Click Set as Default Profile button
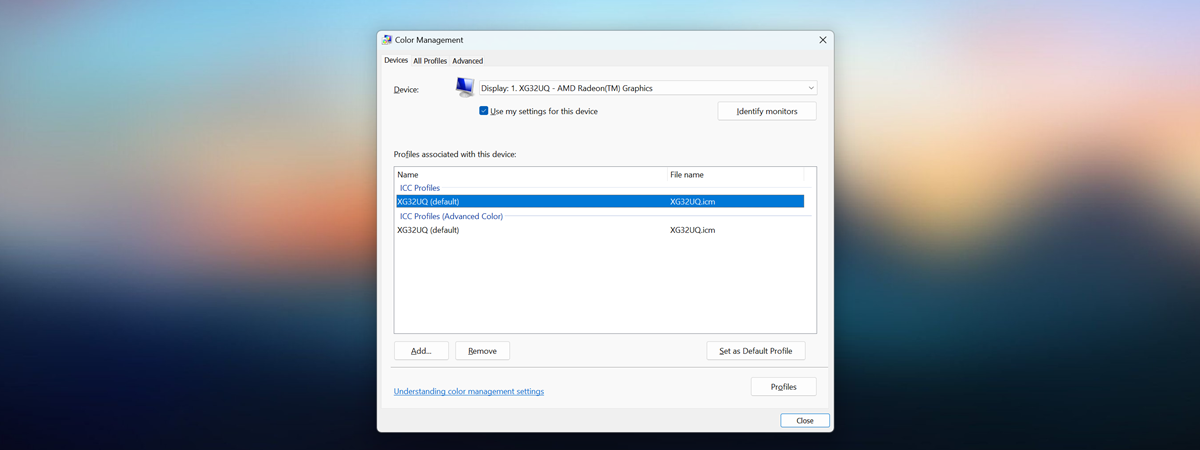Image resolution: width=1200 pixels, height=450 pixels. pyautogui.click(x=756, y=351)
